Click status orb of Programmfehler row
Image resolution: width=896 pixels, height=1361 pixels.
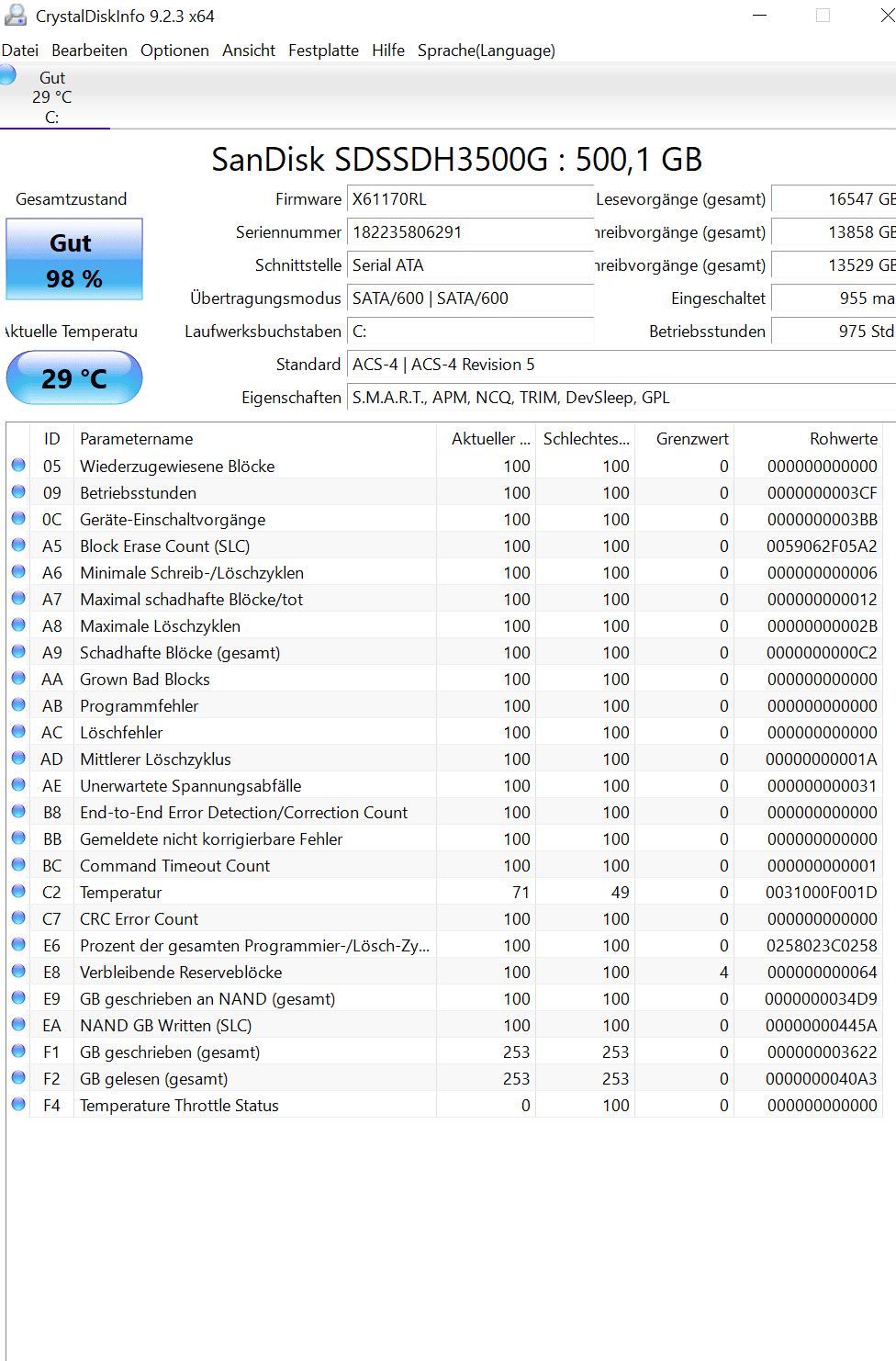(x=18, y=704)
